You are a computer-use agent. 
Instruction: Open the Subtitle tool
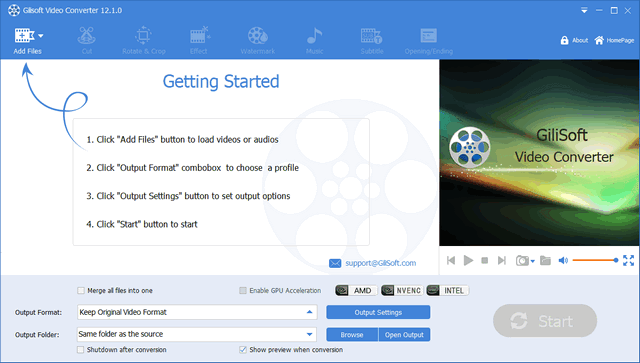coord(372,41)
